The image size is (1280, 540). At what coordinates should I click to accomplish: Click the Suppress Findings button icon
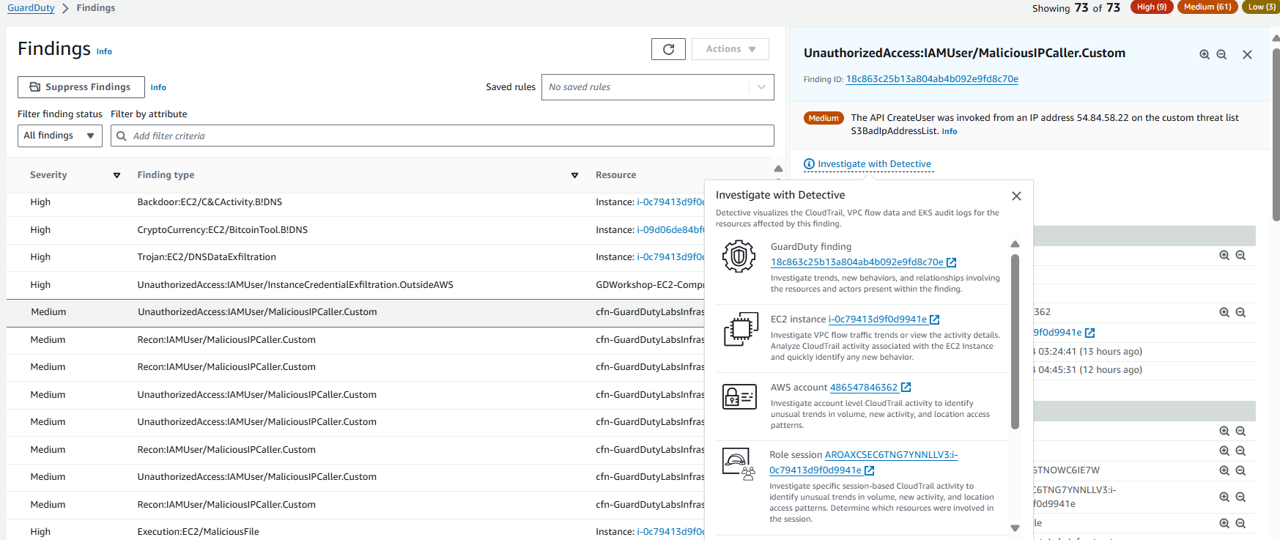(x=35, y=87)
